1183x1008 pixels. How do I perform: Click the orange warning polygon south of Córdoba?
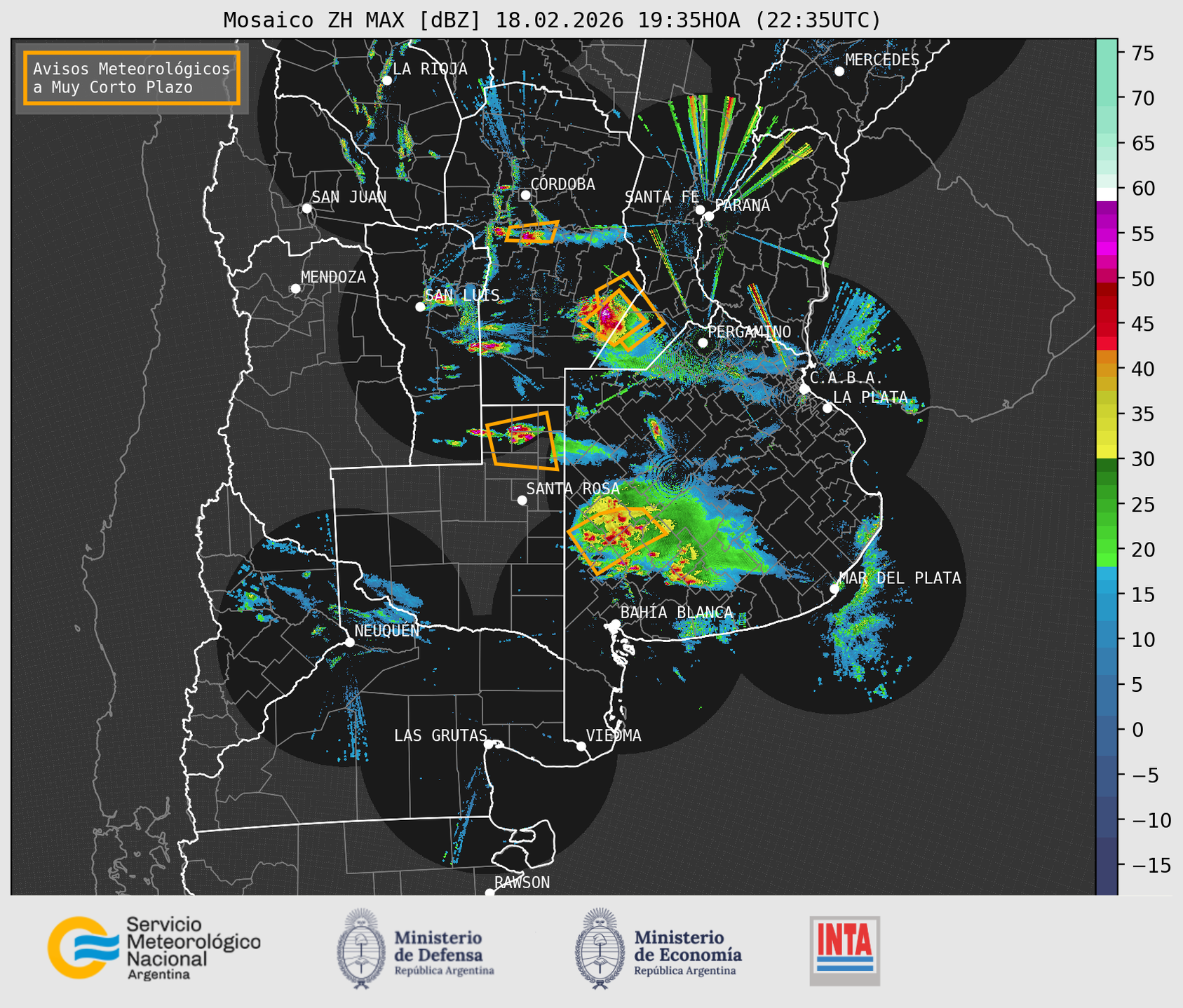click(532, 231)
